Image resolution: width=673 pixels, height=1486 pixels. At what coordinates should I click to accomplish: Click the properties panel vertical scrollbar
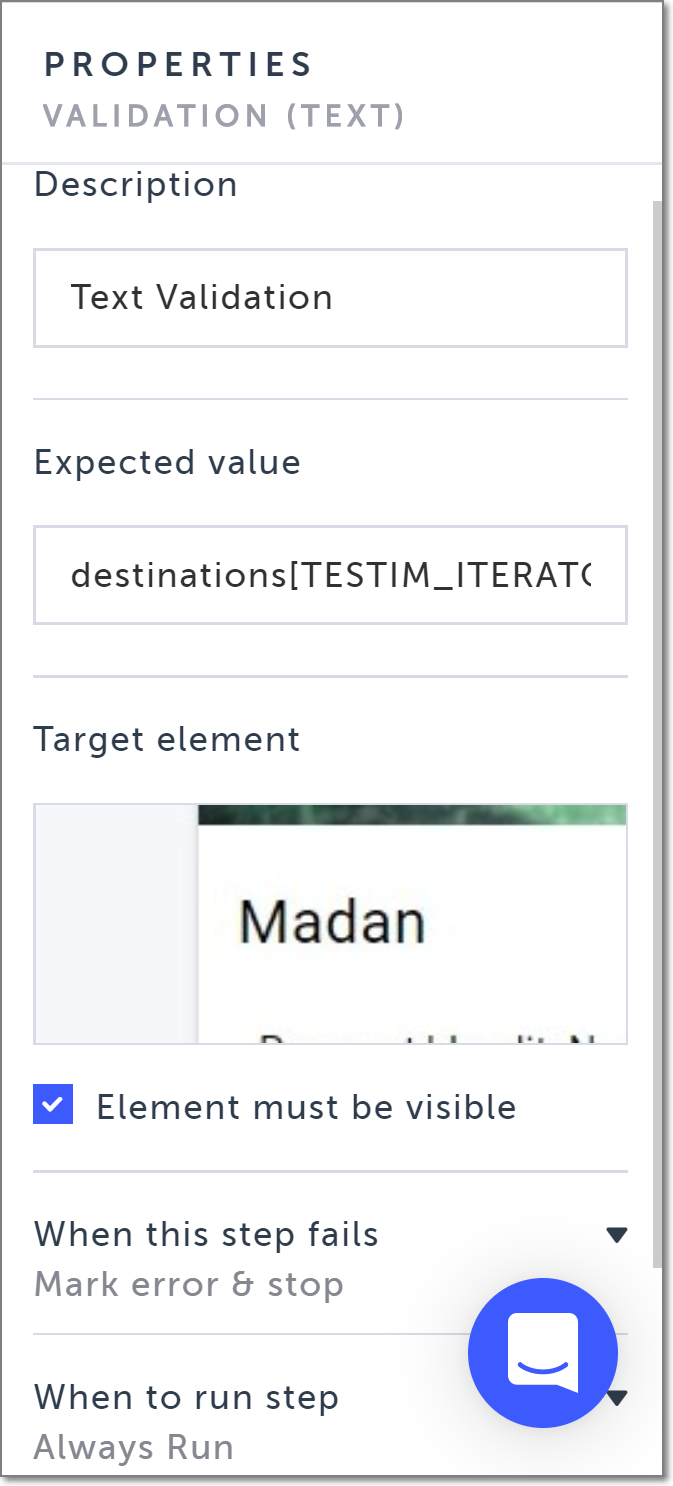[657, 700]
